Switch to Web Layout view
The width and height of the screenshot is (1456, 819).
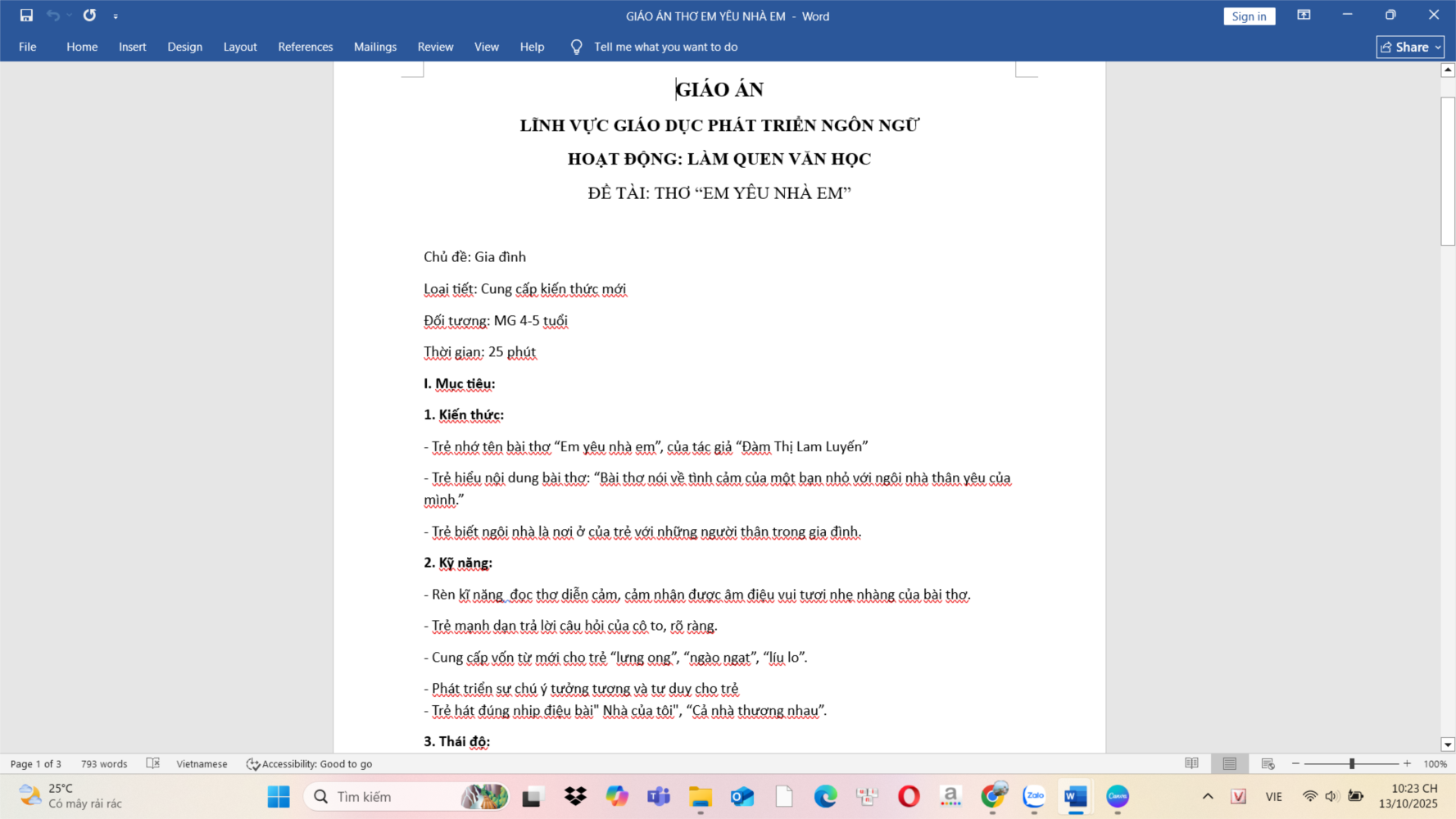(1268, 763)
